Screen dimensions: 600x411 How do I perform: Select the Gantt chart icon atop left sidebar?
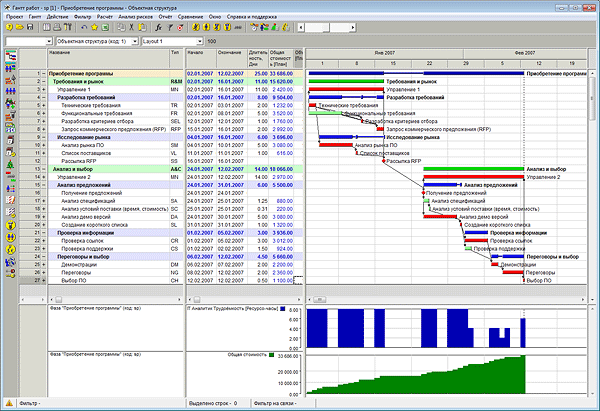(x=11, y=55)
